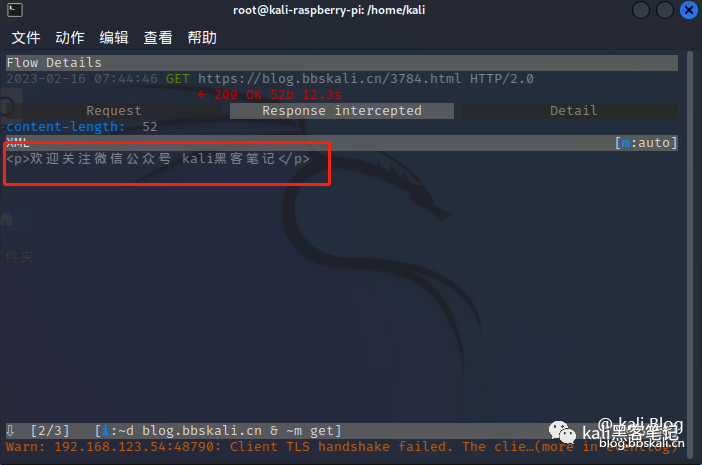Open the 动作 menu
The width and height of the screenshot is (702, 465).
point(70,38)
